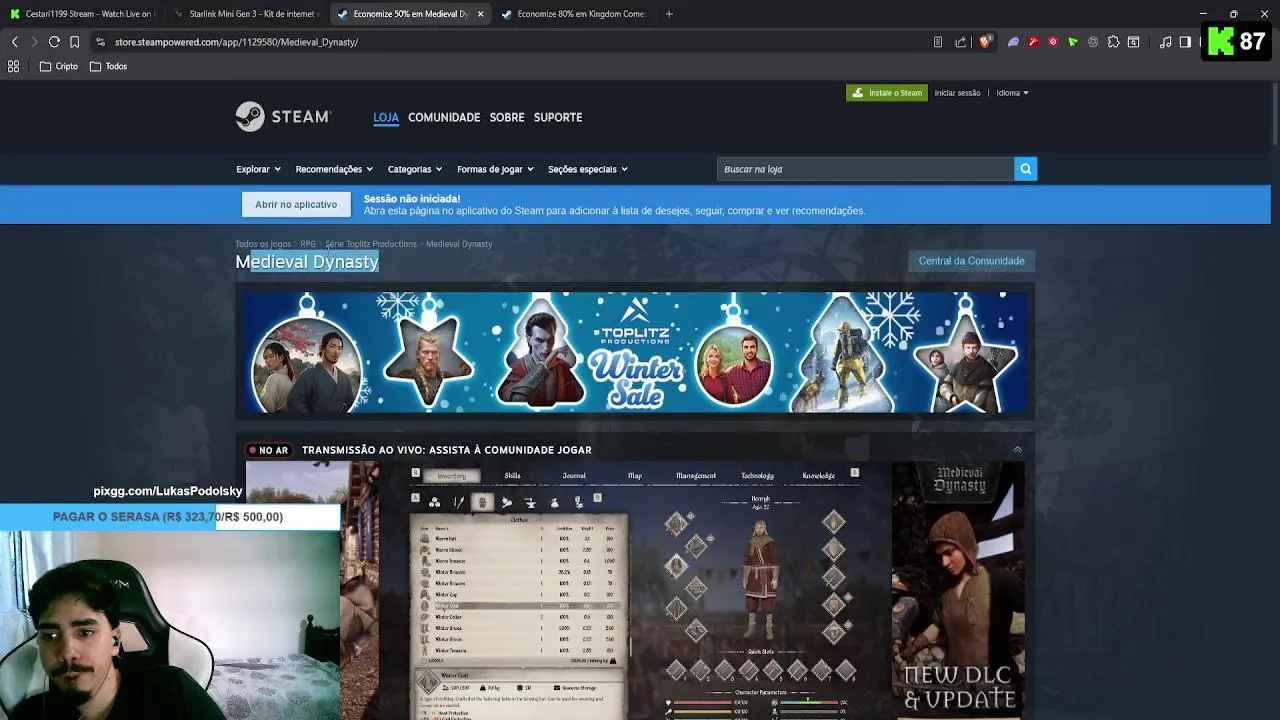Open the Cripto bookmarks folder

pyautogui.click(x=59, y=66)
